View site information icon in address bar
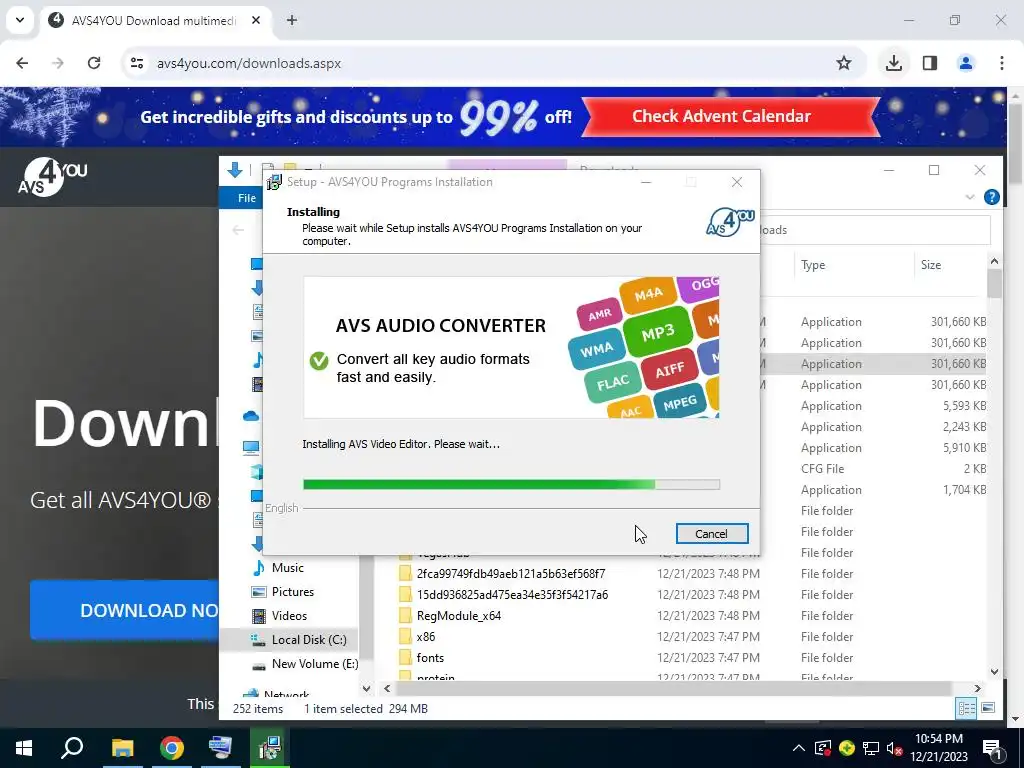The image size is (1024, 768). pos(136,63)
